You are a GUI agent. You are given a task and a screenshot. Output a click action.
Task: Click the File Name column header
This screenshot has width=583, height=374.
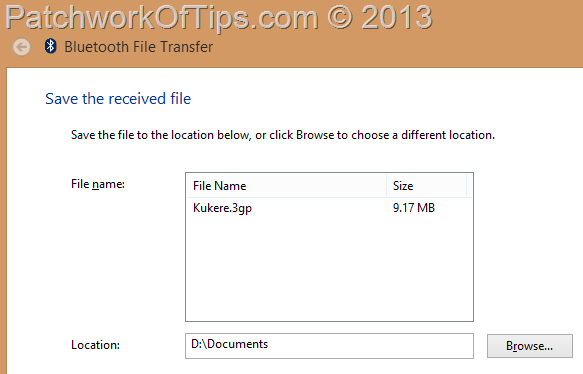pyautogui.click(x=286, y=186)
